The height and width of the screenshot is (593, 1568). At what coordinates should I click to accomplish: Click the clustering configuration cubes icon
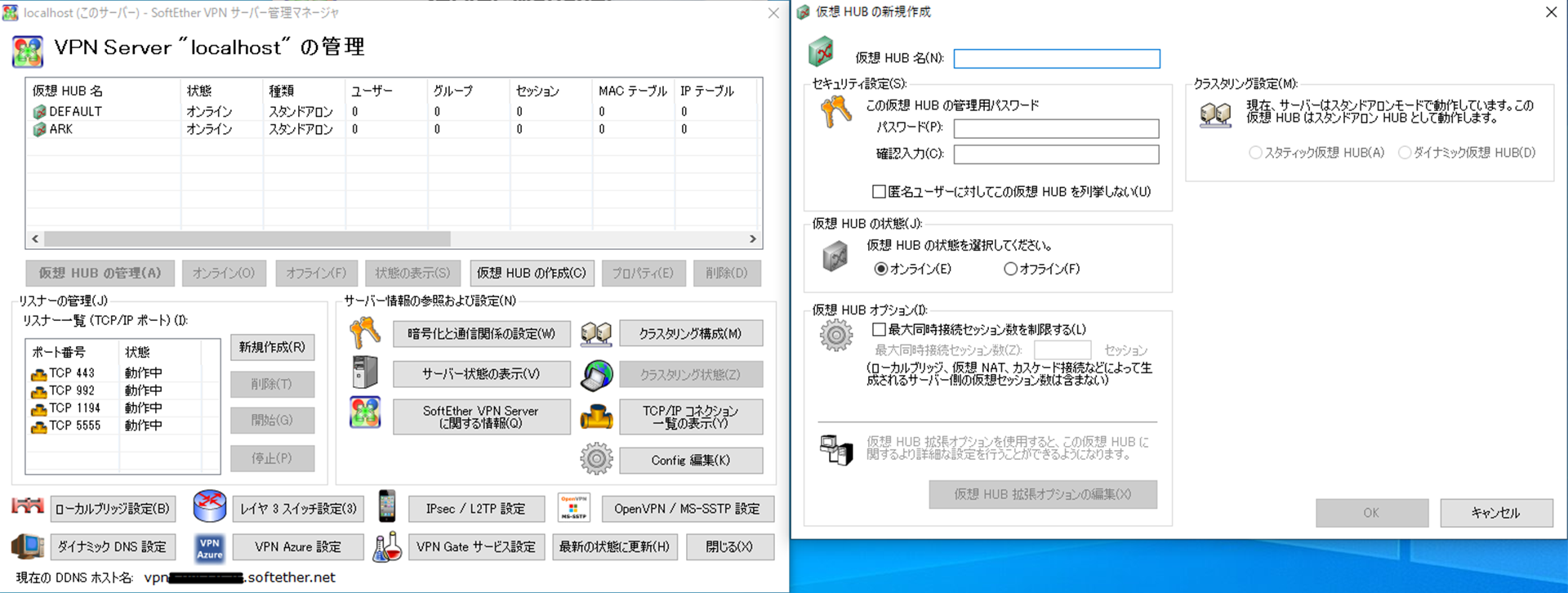point(596,333)
